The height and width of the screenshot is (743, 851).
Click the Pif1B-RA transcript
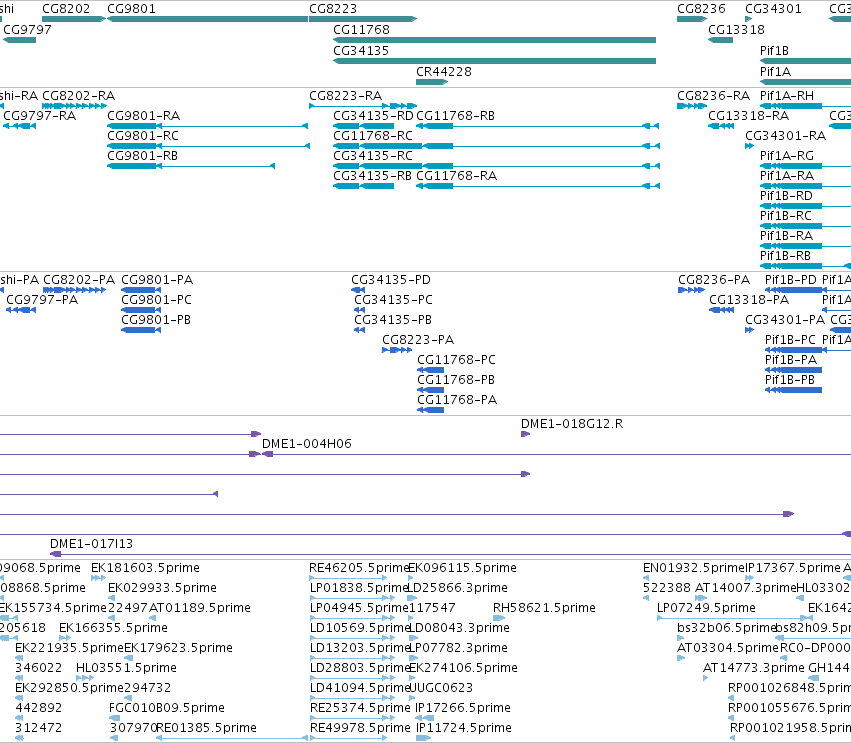click(x=805, y=246)
